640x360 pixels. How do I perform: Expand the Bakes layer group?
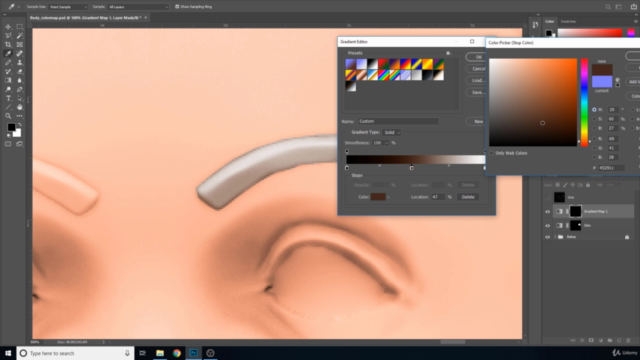[555, 237]
